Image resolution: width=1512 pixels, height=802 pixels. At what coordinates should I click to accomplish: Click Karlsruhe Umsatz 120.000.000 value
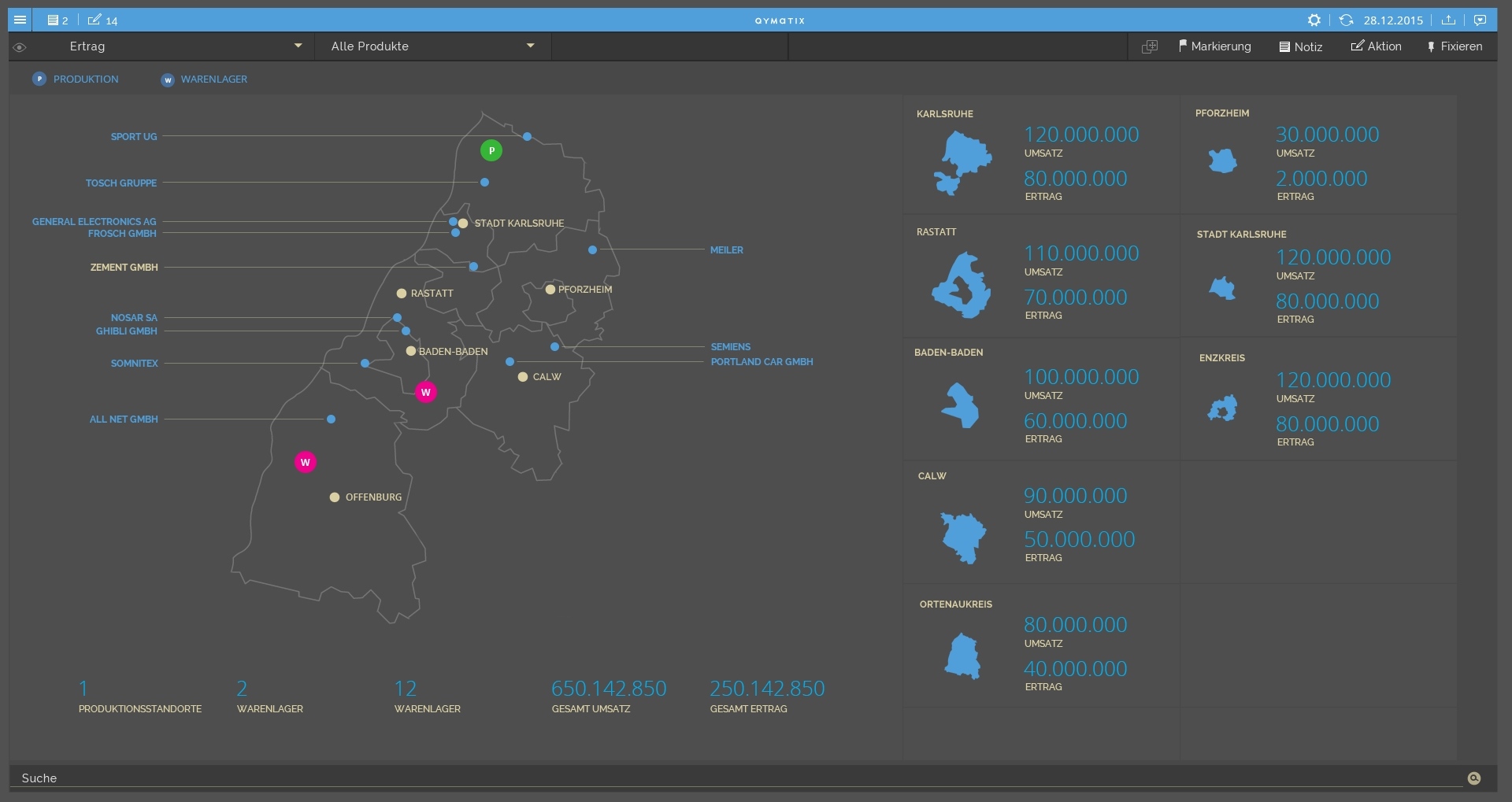tap(1081, 135)
